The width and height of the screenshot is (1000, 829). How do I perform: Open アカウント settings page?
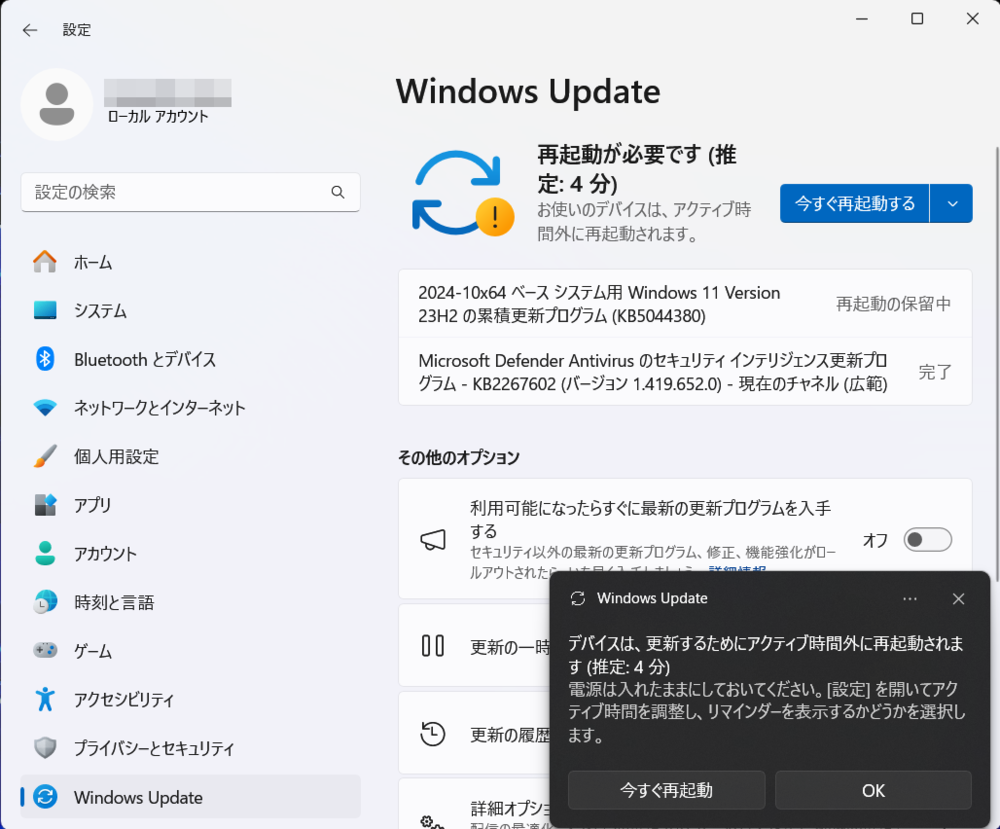190,553
